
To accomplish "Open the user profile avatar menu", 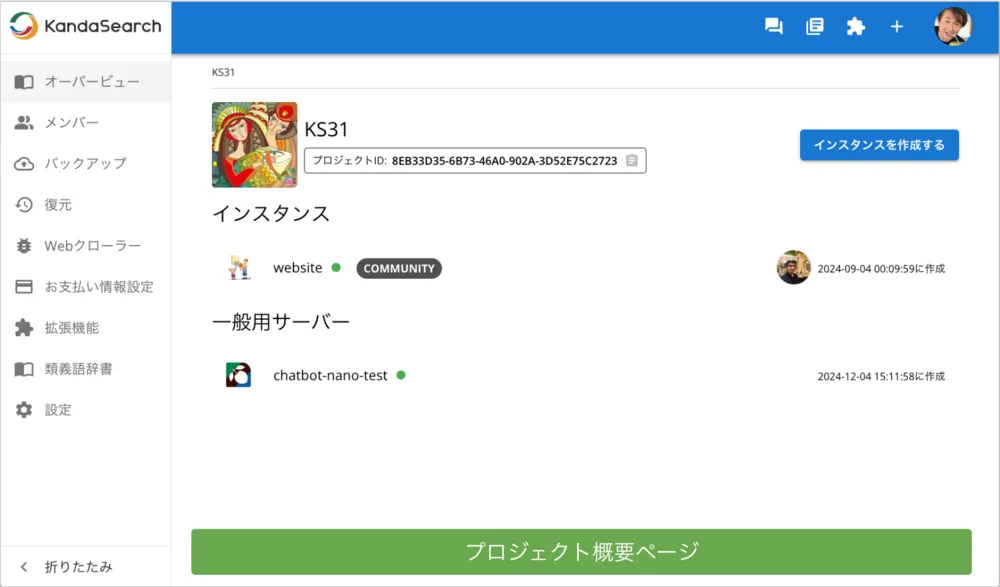I will (x=953, y=26).
